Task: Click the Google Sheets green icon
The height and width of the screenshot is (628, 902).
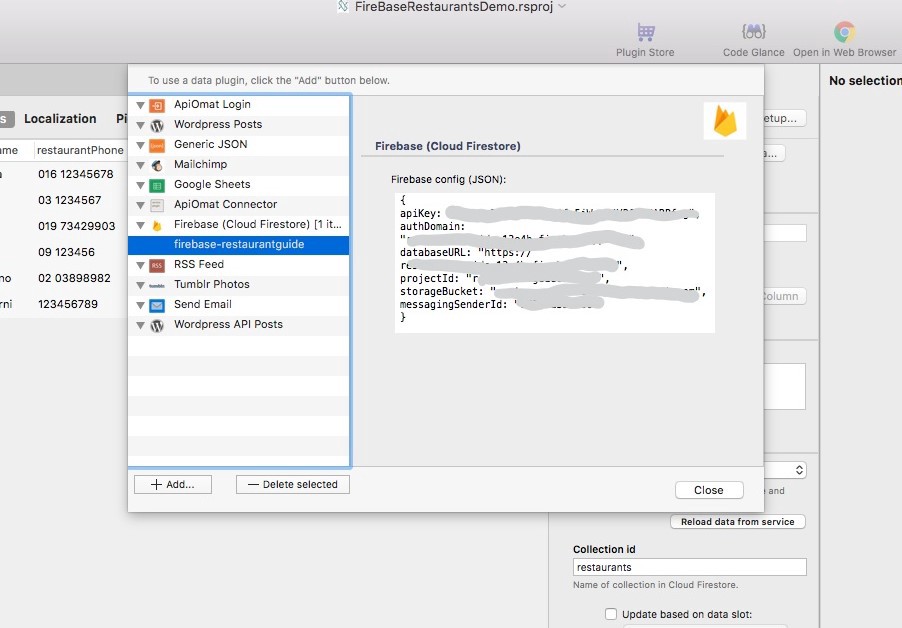Action: (157, 186)
